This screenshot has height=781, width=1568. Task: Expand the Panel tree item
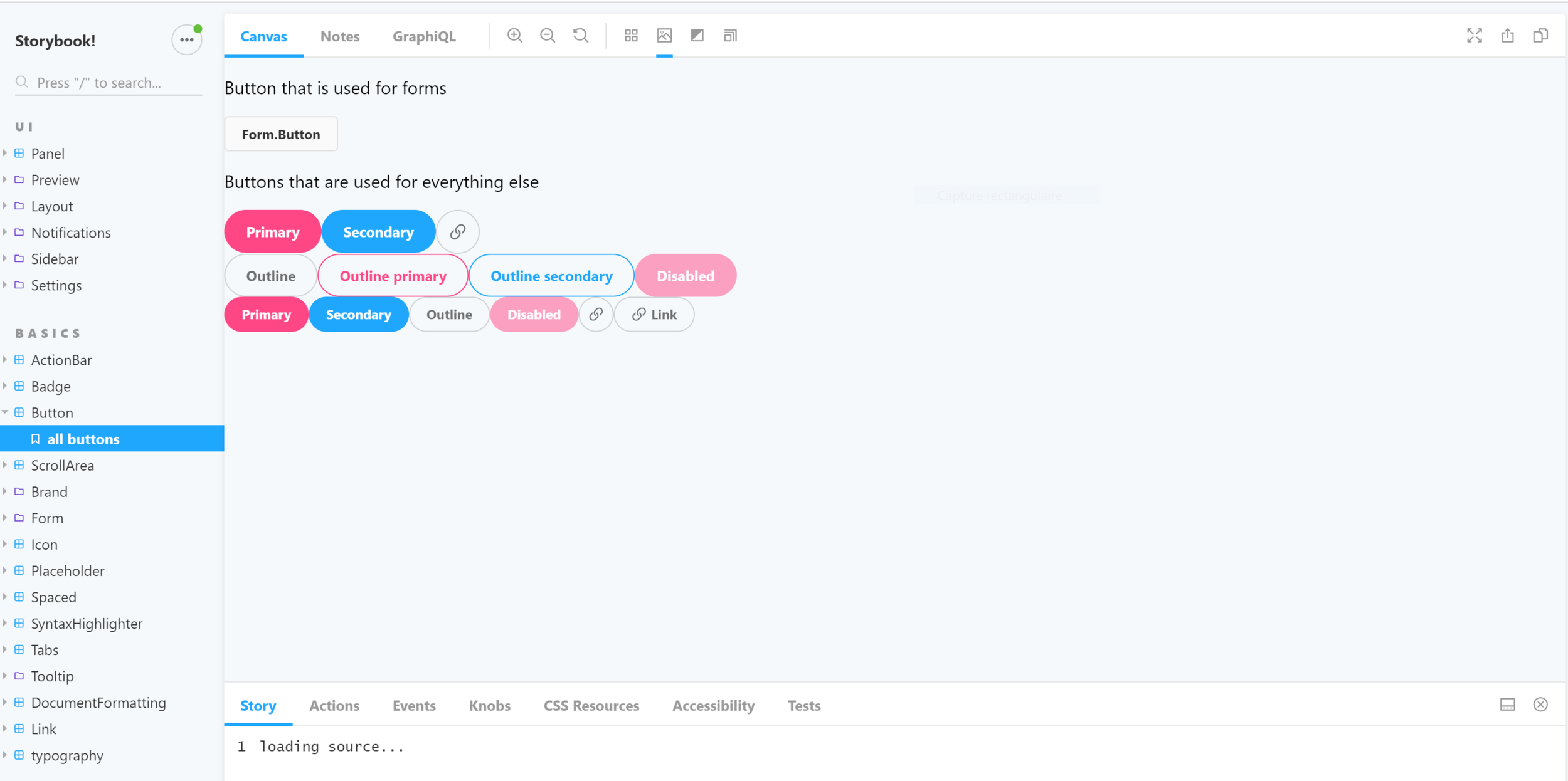point(48,154)
